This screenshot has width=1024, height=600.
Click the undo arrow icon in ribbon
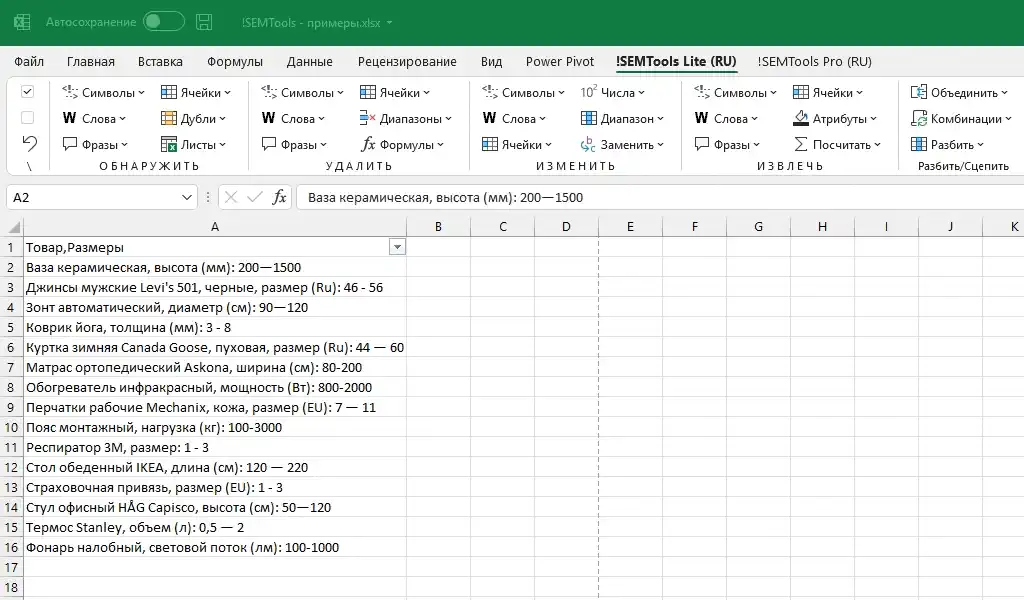tap(29, 143)
